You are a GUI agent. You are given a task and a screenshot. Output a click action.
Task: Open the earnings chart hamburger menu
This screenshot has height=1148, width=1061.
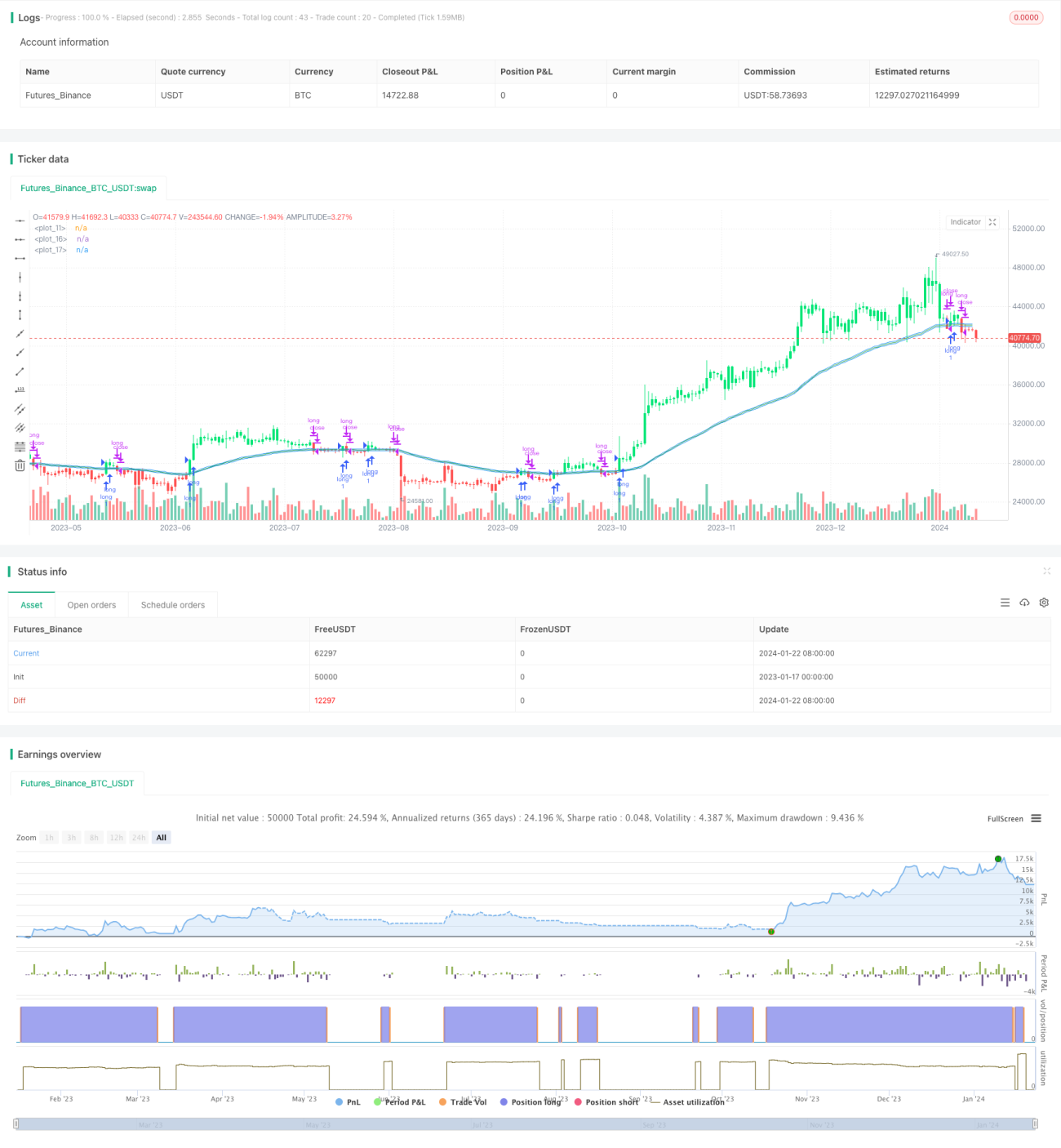point(1036,818)
